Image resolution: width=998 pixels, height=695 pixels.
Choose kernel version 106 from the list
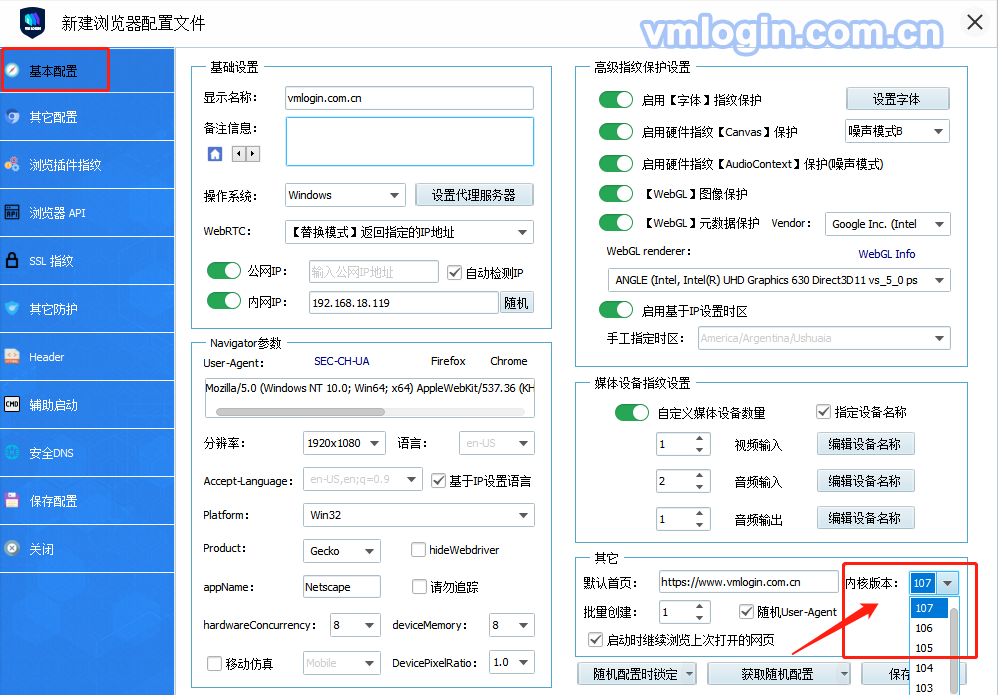pyautogui.click(x=929, y=628)
